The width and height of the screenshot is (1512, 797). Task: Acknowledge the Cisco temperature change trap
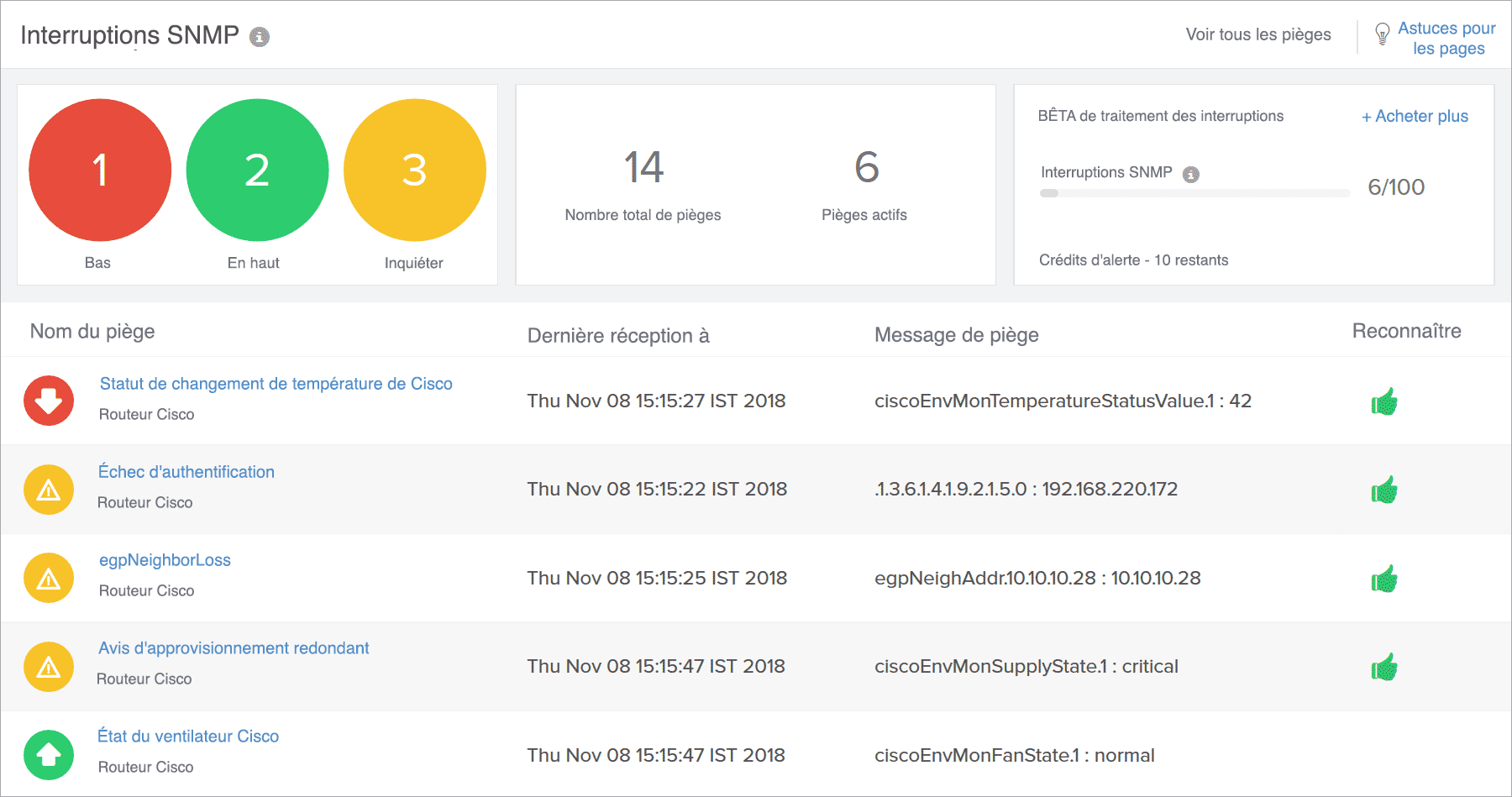point(1383,401)
